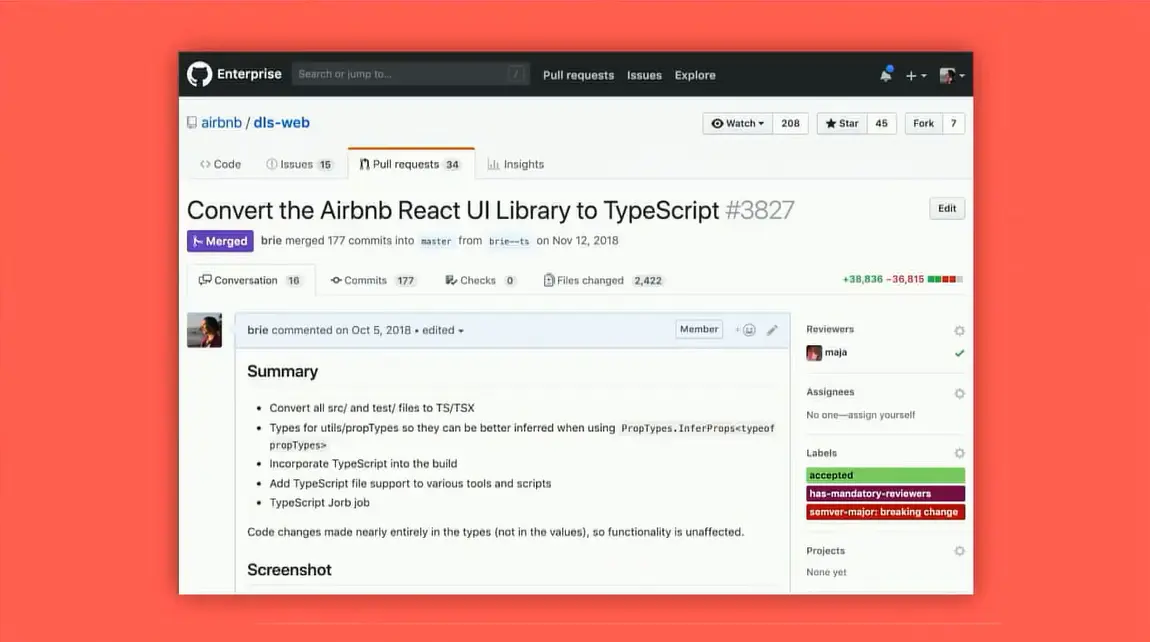The height and width of the screenshot is (642, 1150).
Task: Open the Conversation 16 tab
Action: 251,280
